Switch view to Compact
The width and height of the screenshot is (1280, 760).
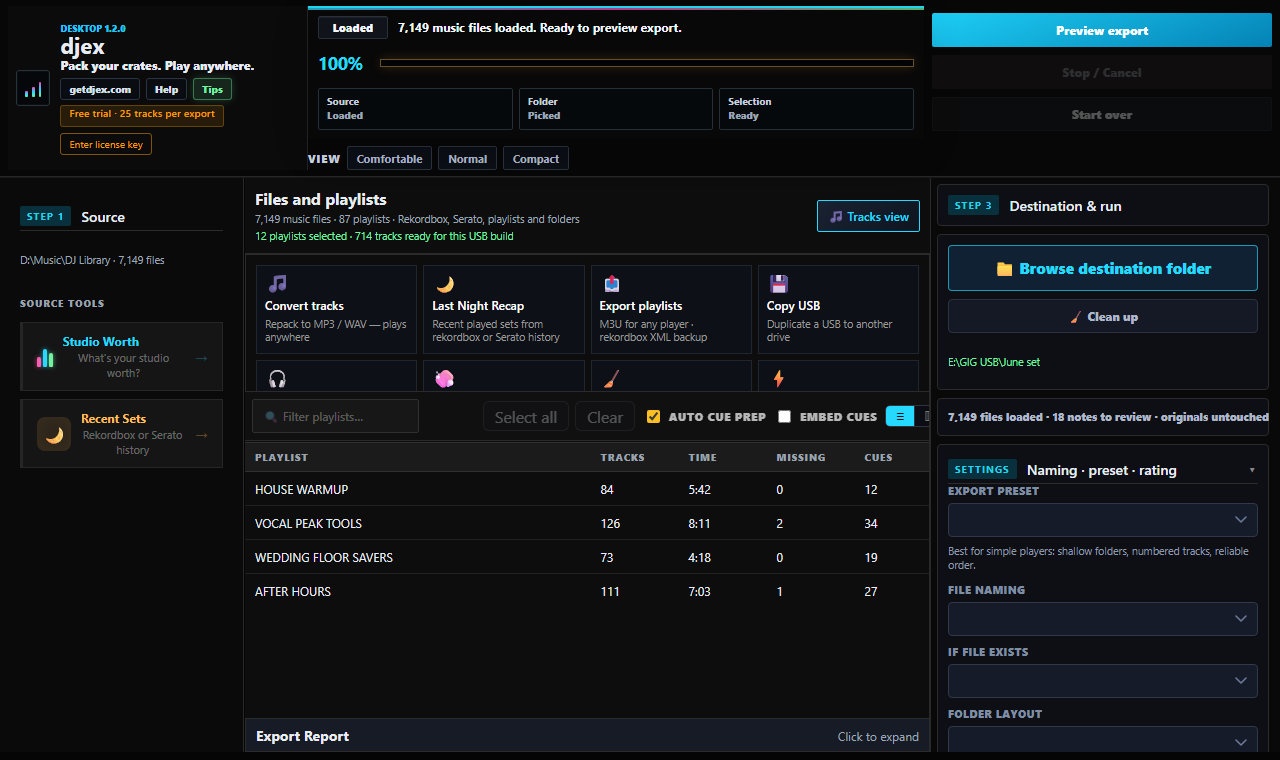coord(536,159)
